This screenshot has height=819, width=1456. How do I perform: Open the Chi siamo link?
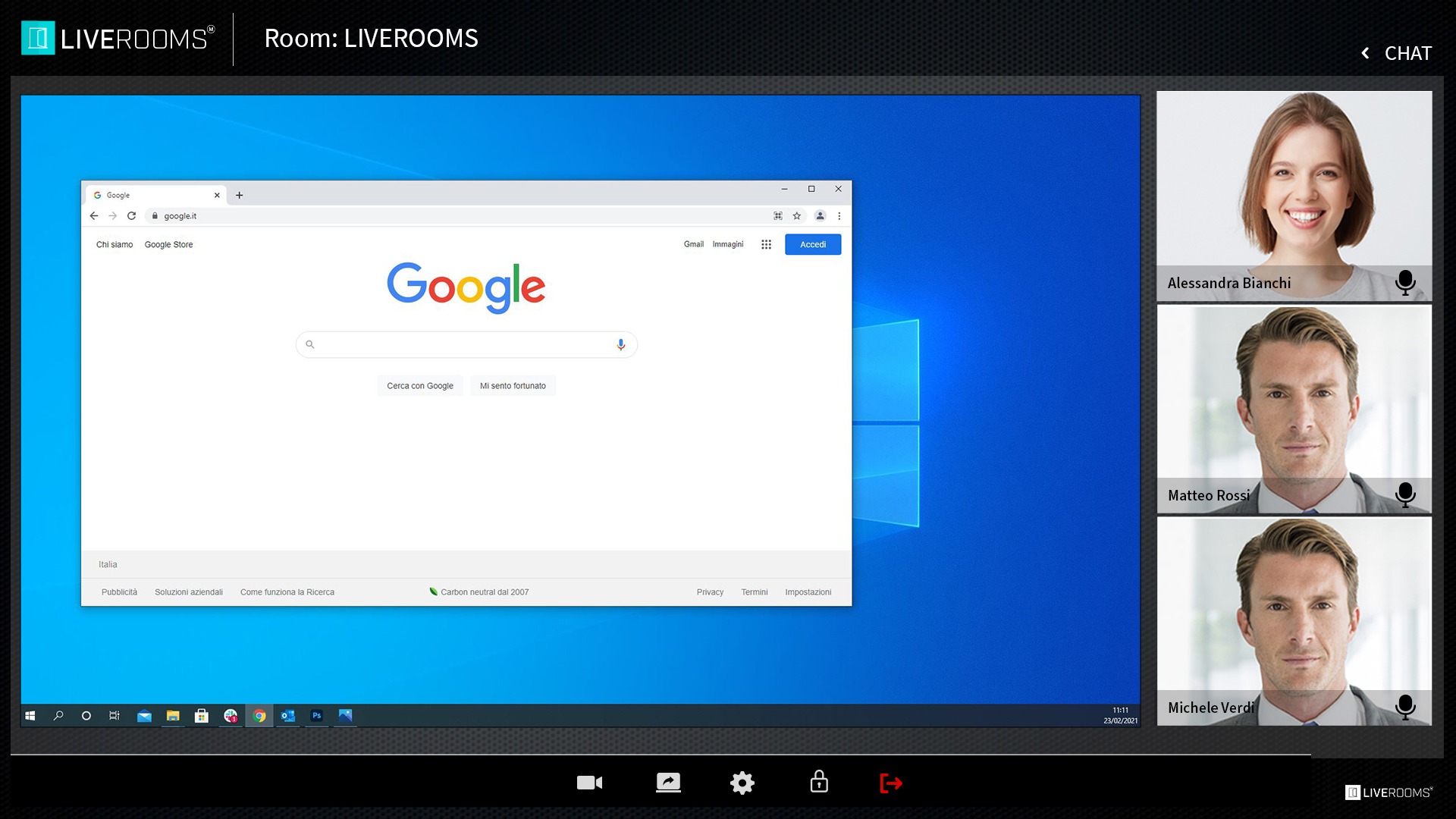click(x=115, y=245)
